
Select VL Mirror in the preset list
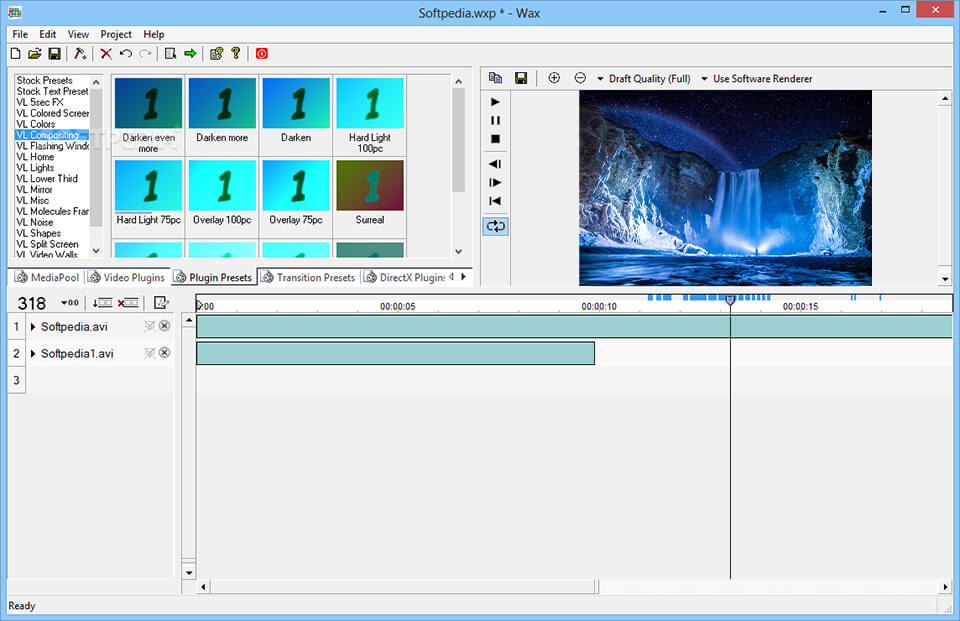[35, 190]
